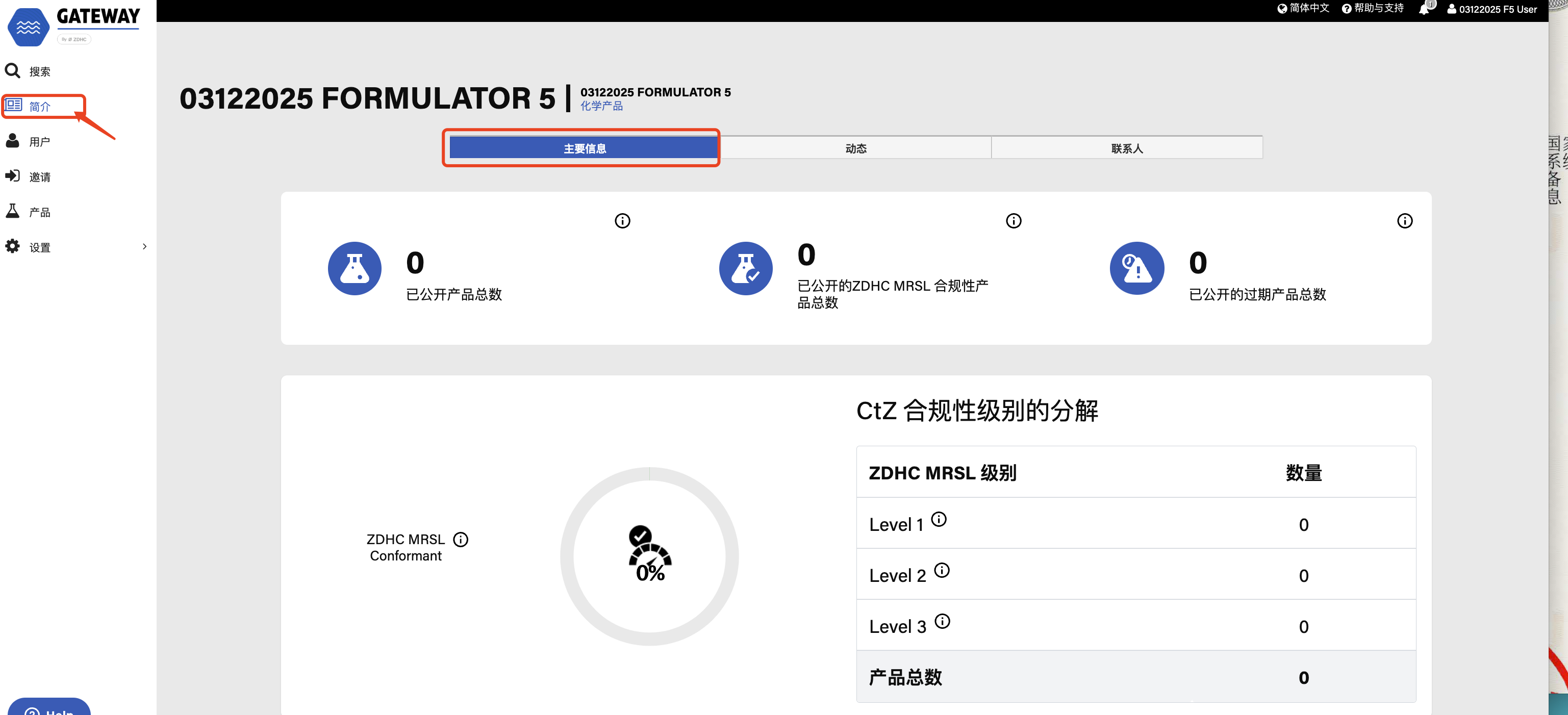This screenshot has width=1568, height=715.
Task: Click the 邀请 invite arrow icon
Action: coord(12,176)
